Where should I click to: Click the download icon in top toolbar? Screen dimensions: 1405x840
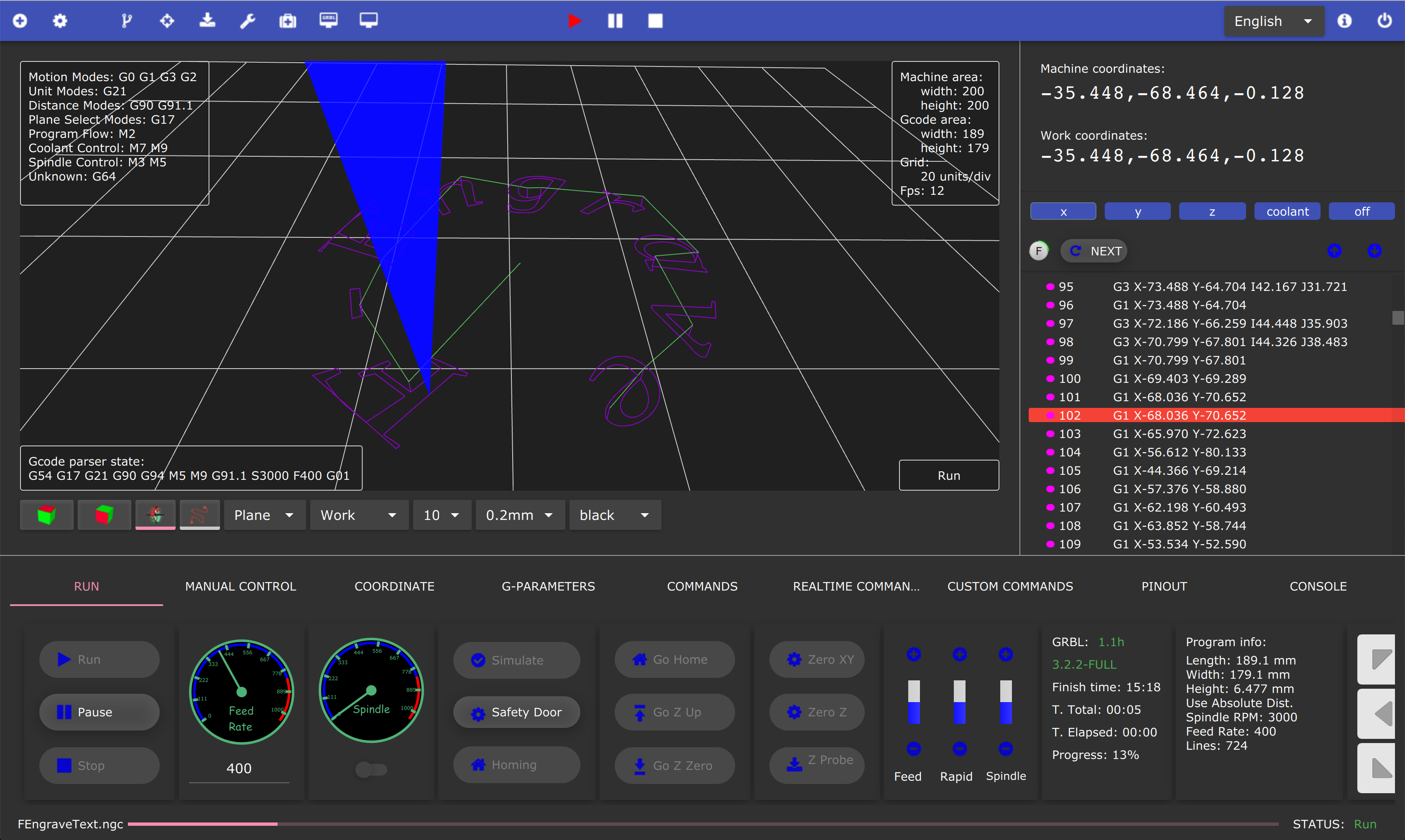click(x=207, y=21)
